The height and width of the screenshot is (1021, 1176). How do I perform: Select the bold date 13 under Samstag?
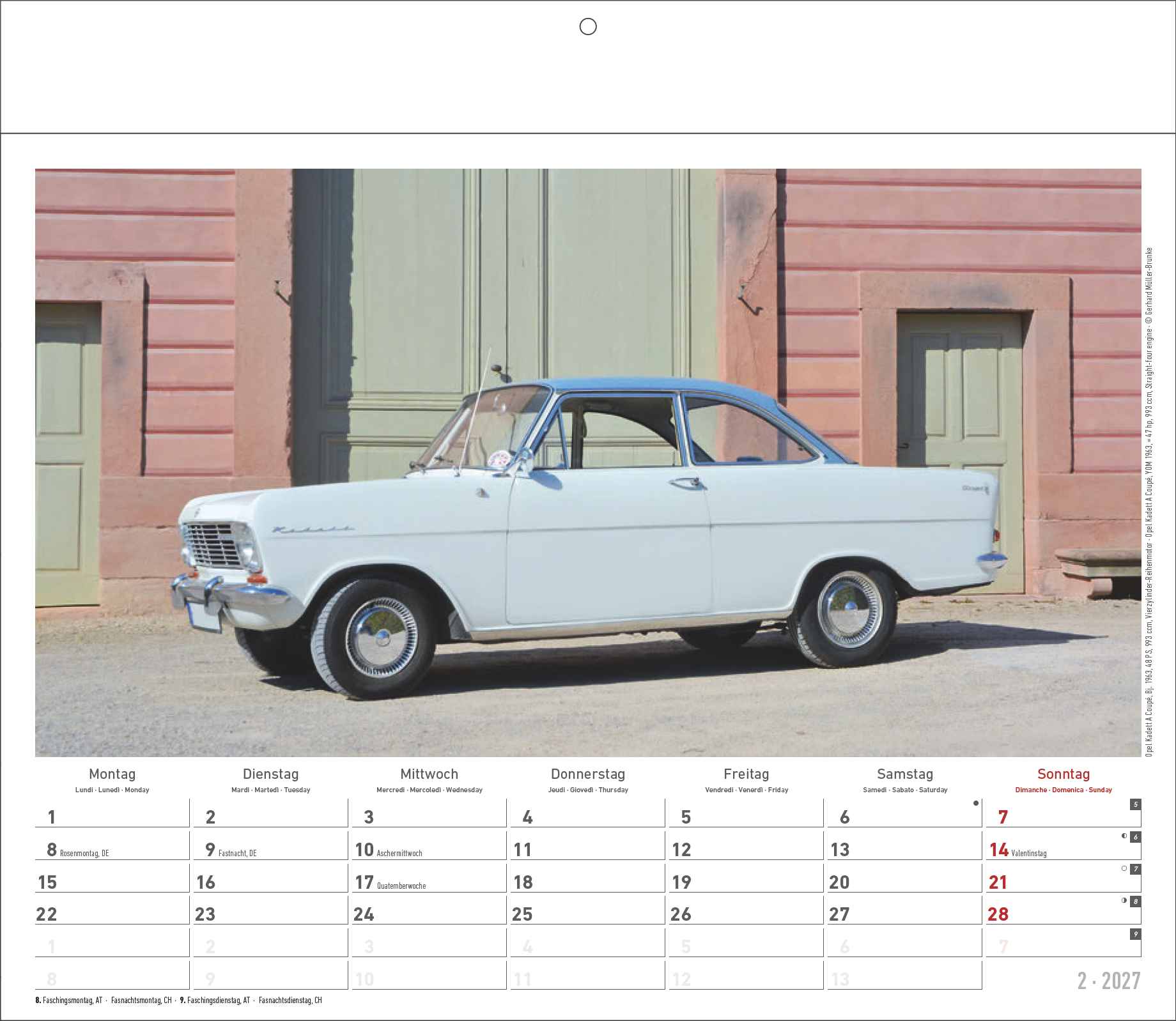pos(840,850)
